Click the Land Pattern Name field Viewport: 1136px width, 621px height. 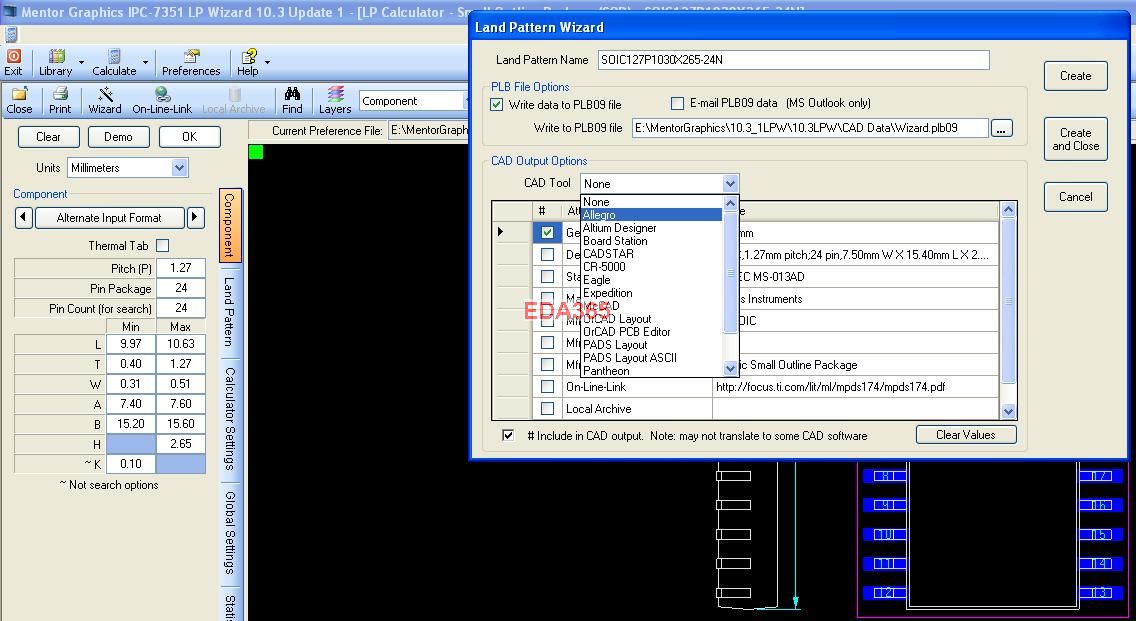(793, 60)
